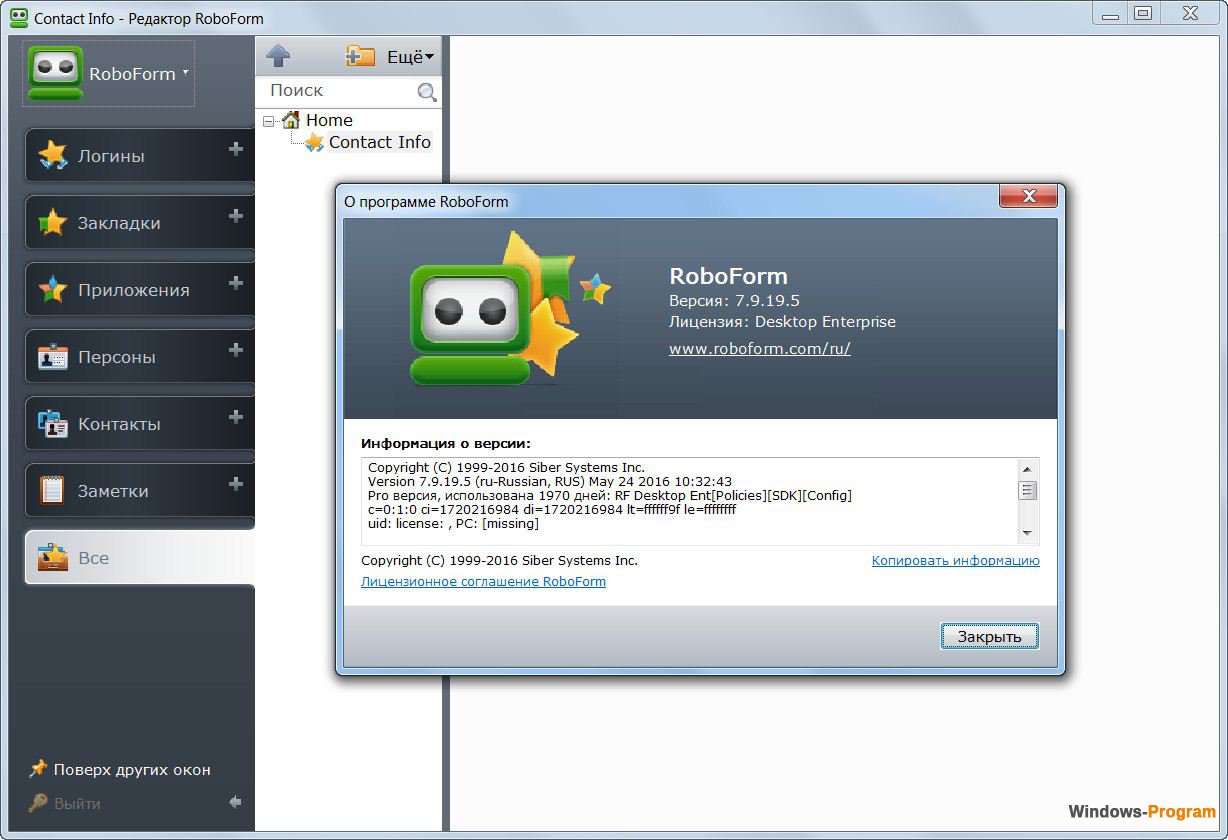The image size is (1228, 840).
Task: Close the О программе RoboForm dialog
Action: [1028, 197]
